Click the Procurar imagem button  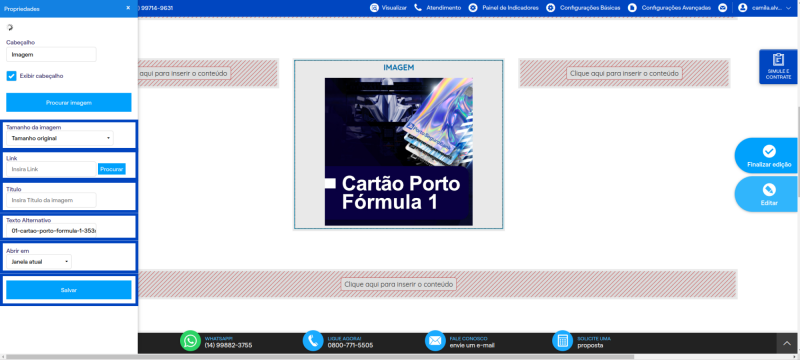(x=69, y=102)
